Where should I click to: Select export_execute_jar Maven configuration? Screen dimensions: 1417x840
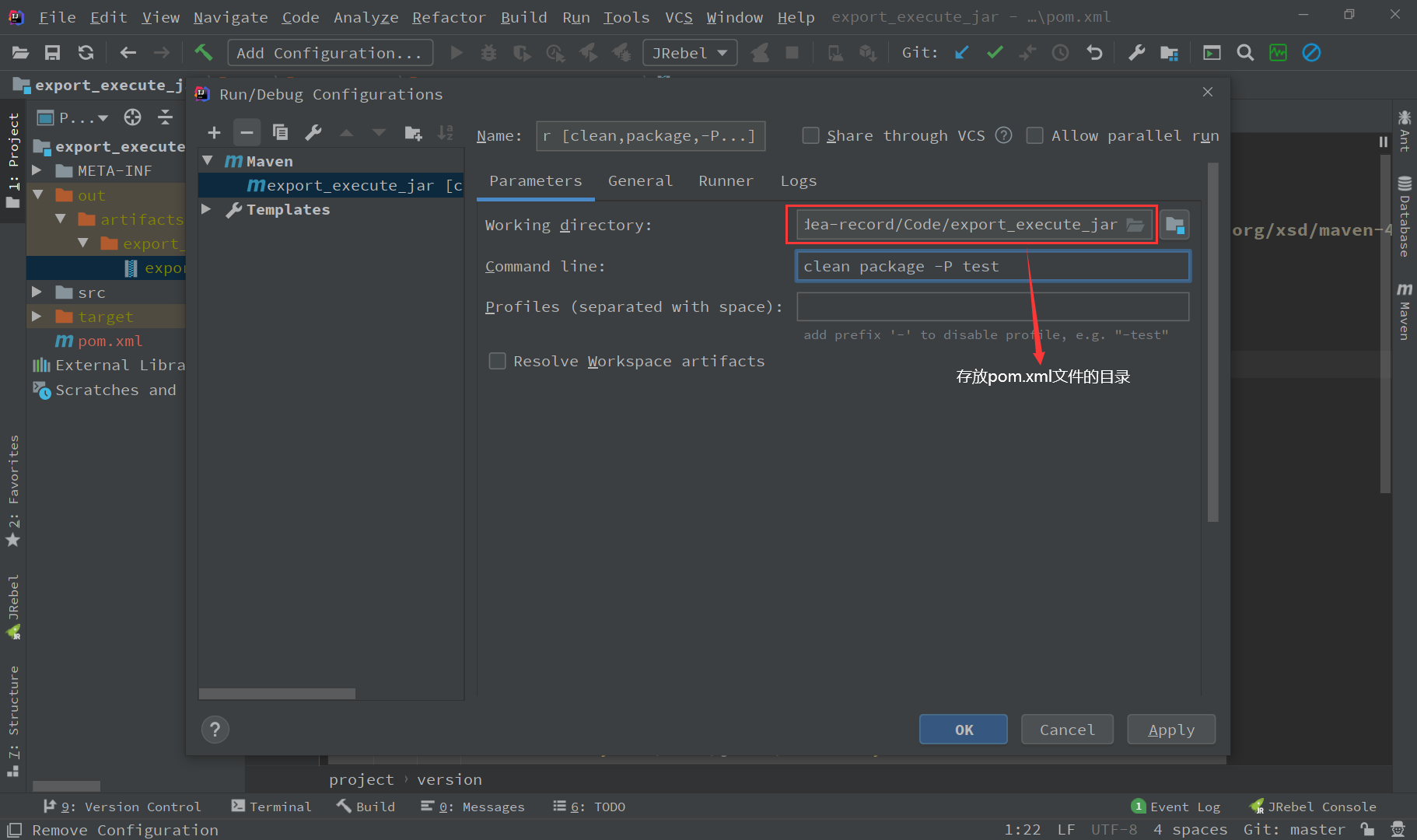(x=331, y=185)
